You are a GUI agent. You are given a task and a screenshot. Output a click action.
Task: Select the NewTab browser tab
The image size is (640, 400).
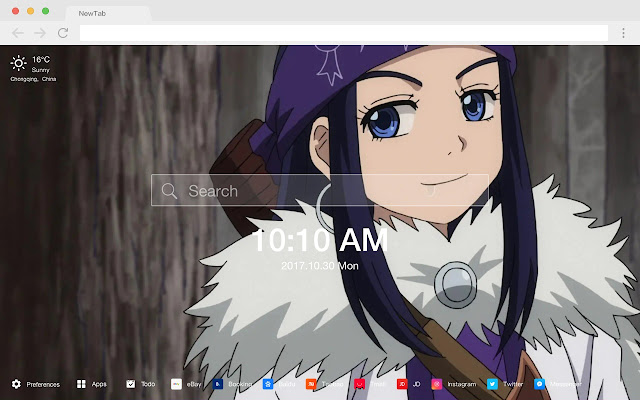point(108,13)
